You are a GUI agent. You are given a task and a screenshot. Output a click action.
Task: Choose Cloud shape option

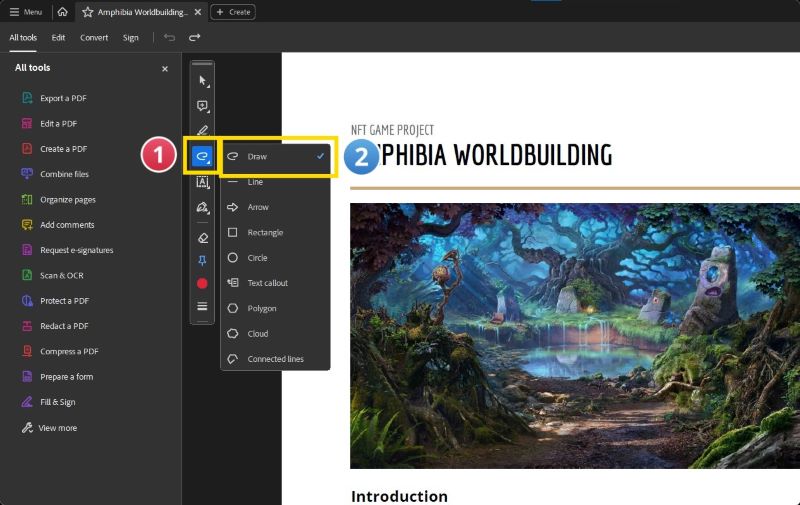tap(276, 334)
